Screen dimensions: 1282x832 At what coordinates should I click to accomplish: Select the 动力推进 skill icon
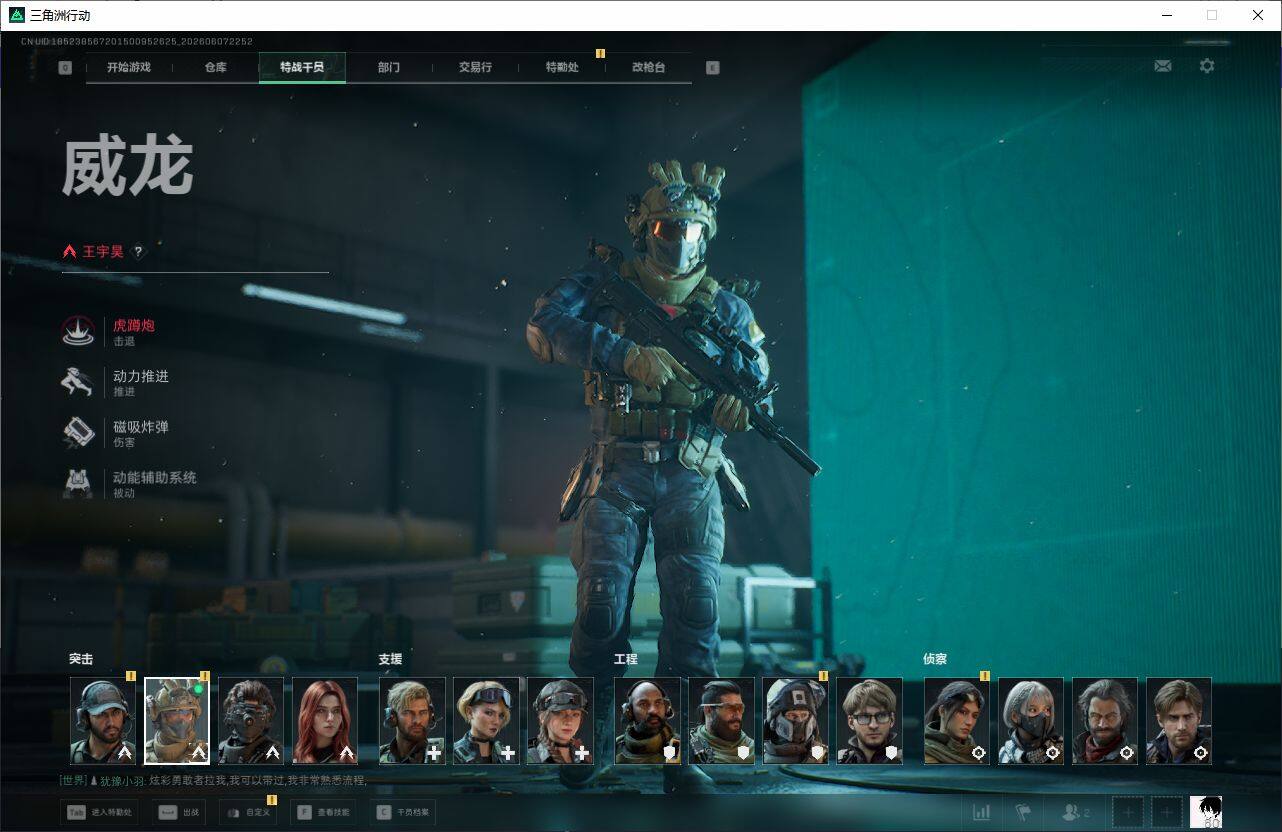tap(78, 382)
